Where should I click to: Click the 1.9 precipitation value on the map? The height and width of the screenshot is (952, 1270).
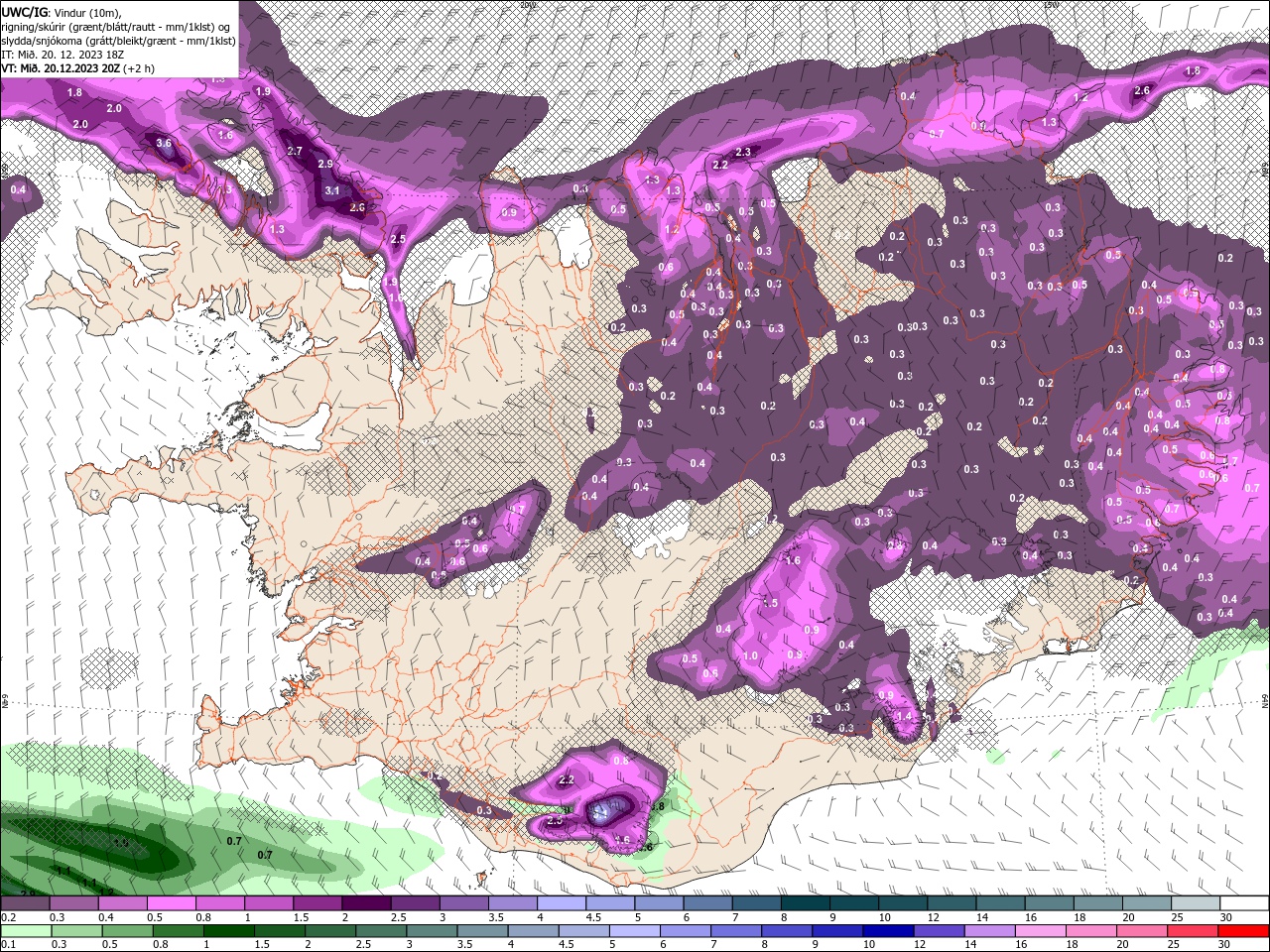coord(263,91)
